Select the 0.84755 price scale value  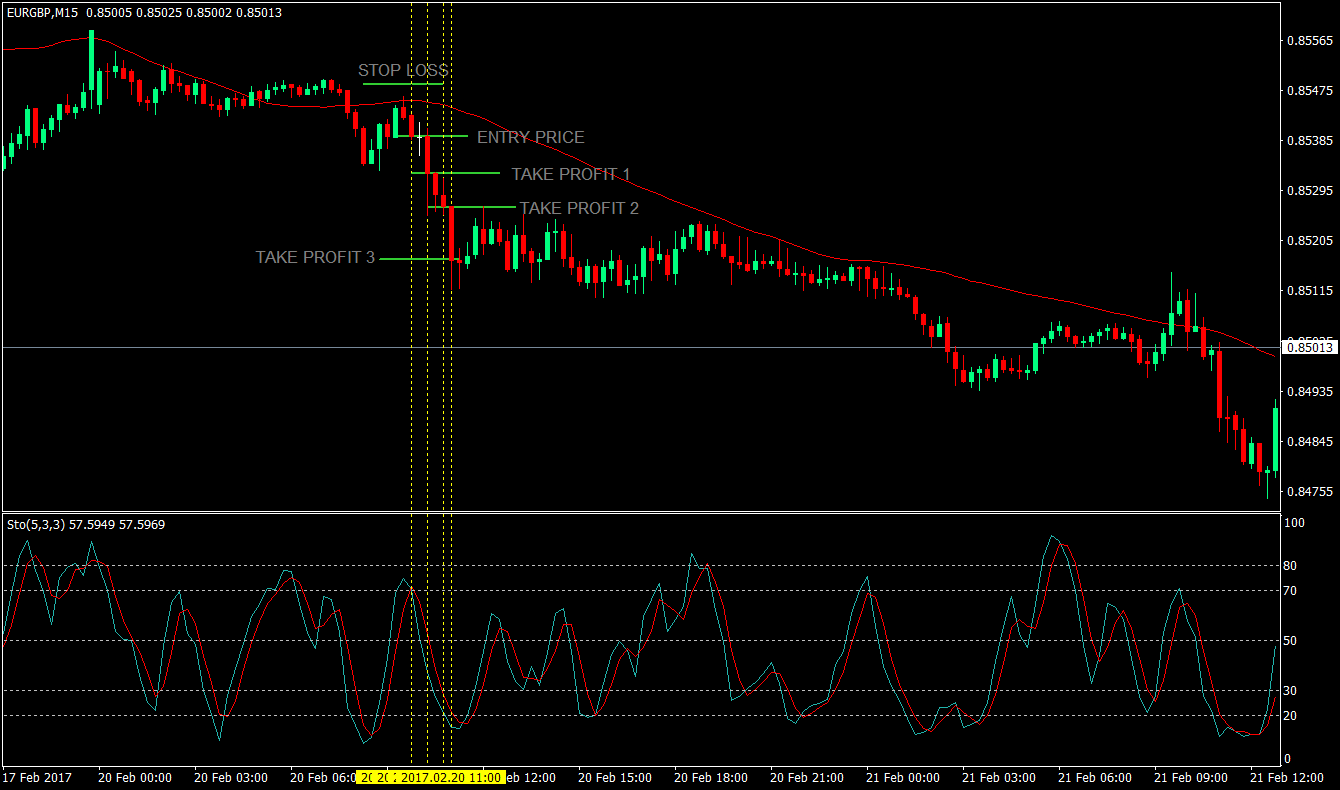click(x=1310, y=489)
